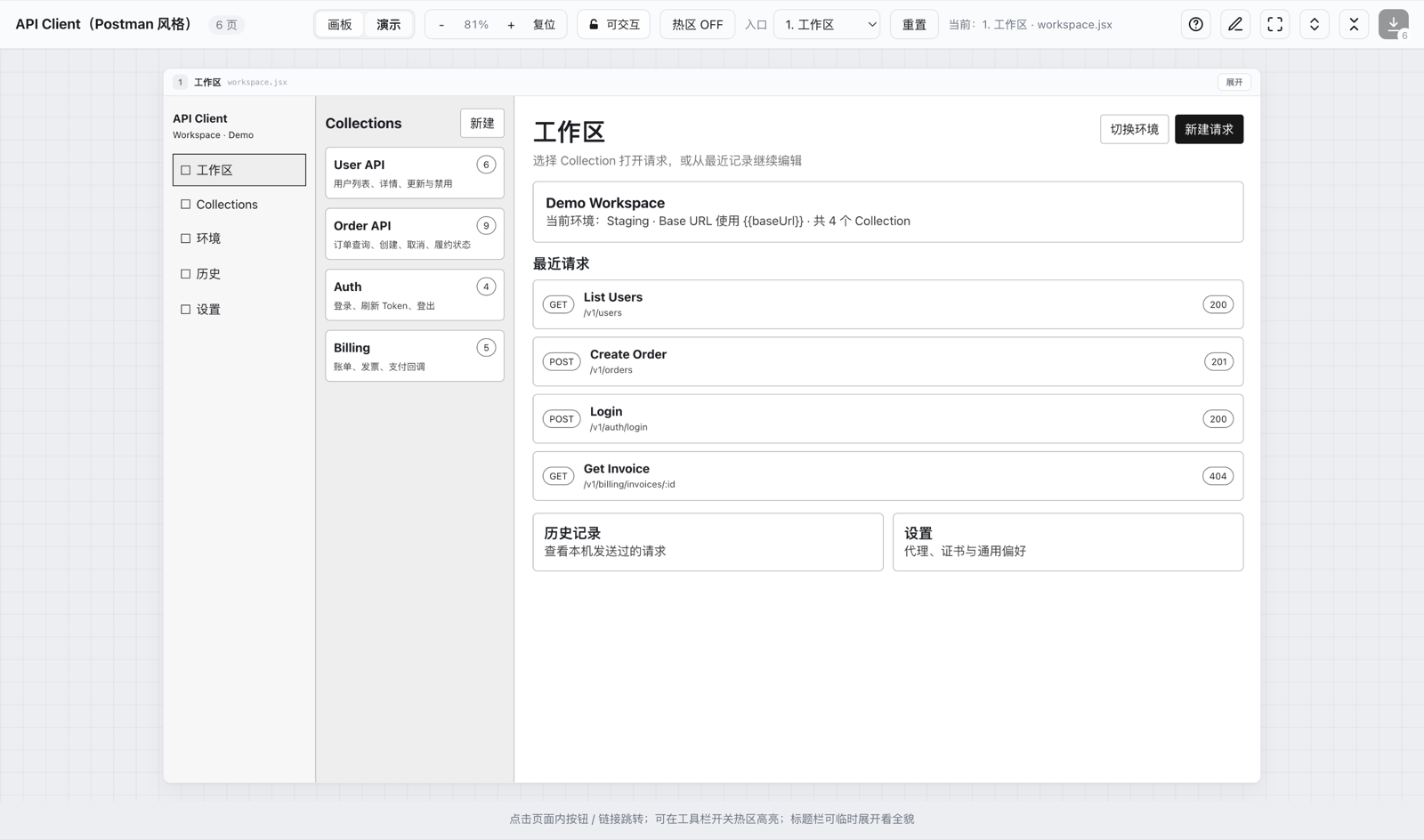Viewport: 1424px width, 840px height.
Task: Open the 入口 page dropdown
Action: (x=828, y=24)
